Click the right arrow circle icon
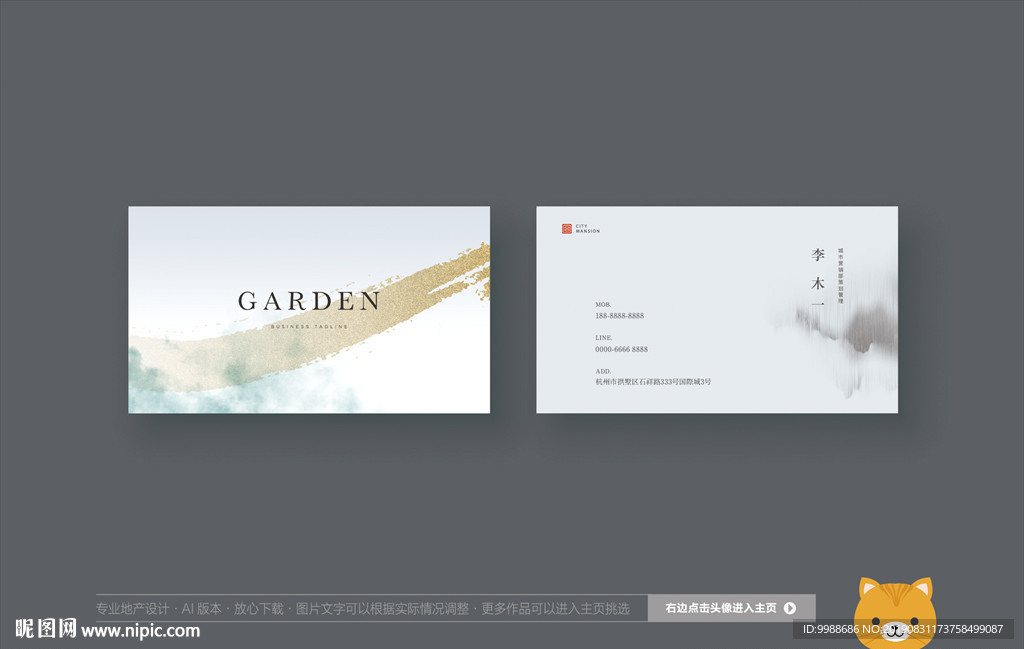 790,608
